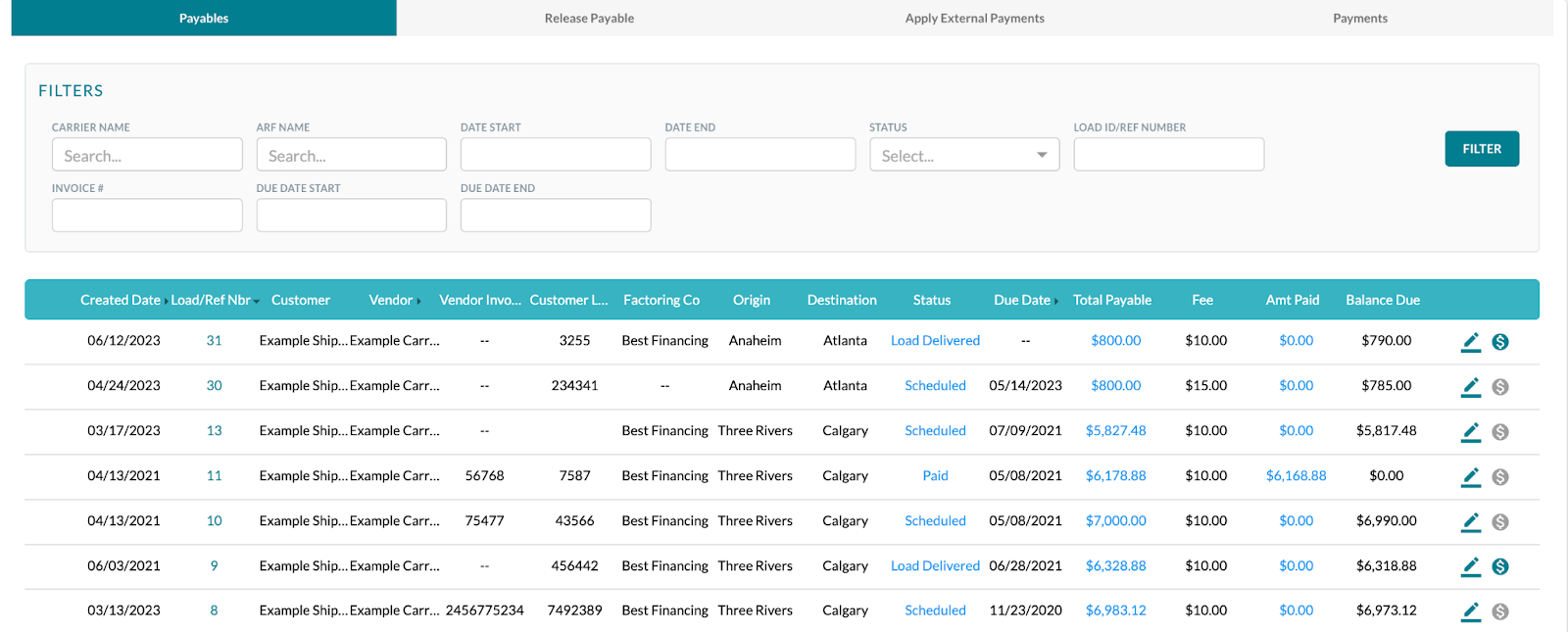Click balance due $5,817.48 cell
Image resolution: width=1568 pixels, height=632 pixels.
click(1386, 431)
